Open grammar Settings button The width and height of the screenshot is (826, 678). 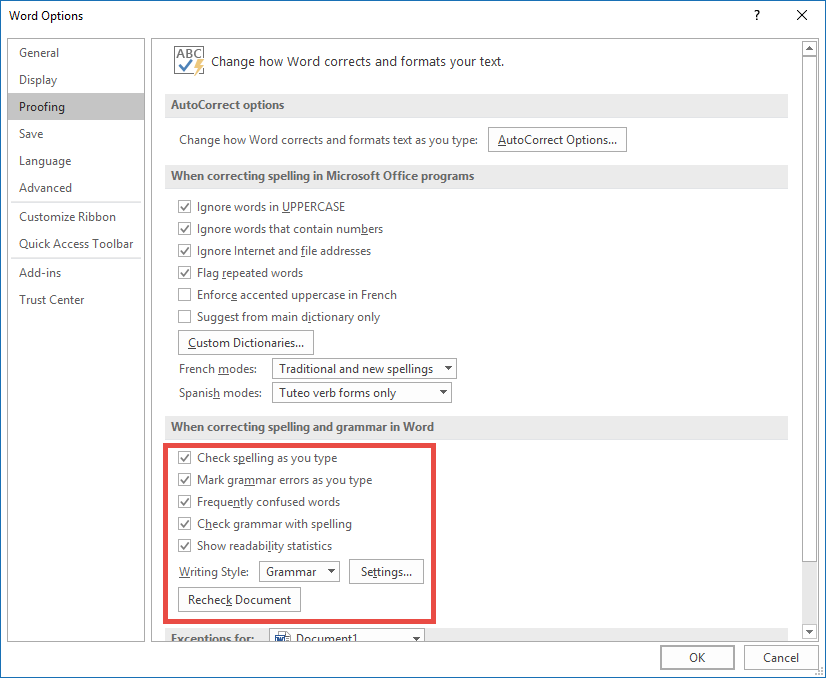click(386, 572)
